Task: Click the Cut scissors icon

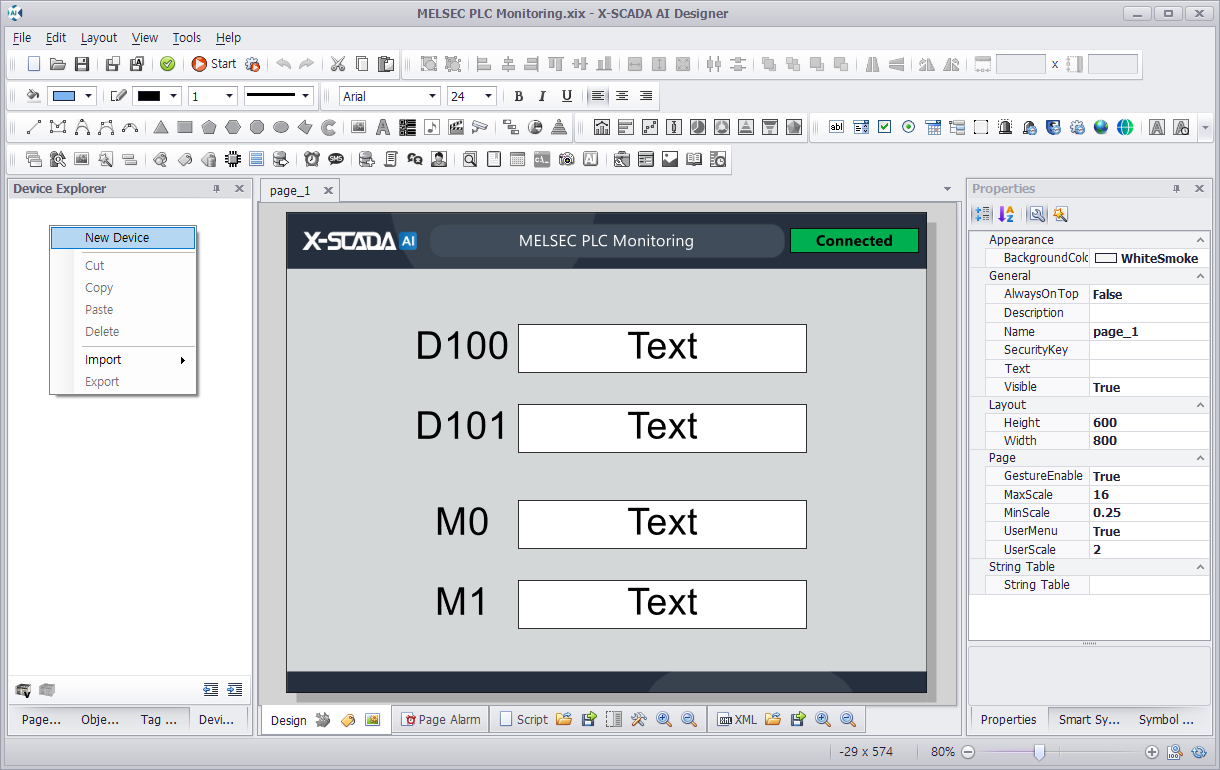Action: pyautogui.click(x=337, y=64)
